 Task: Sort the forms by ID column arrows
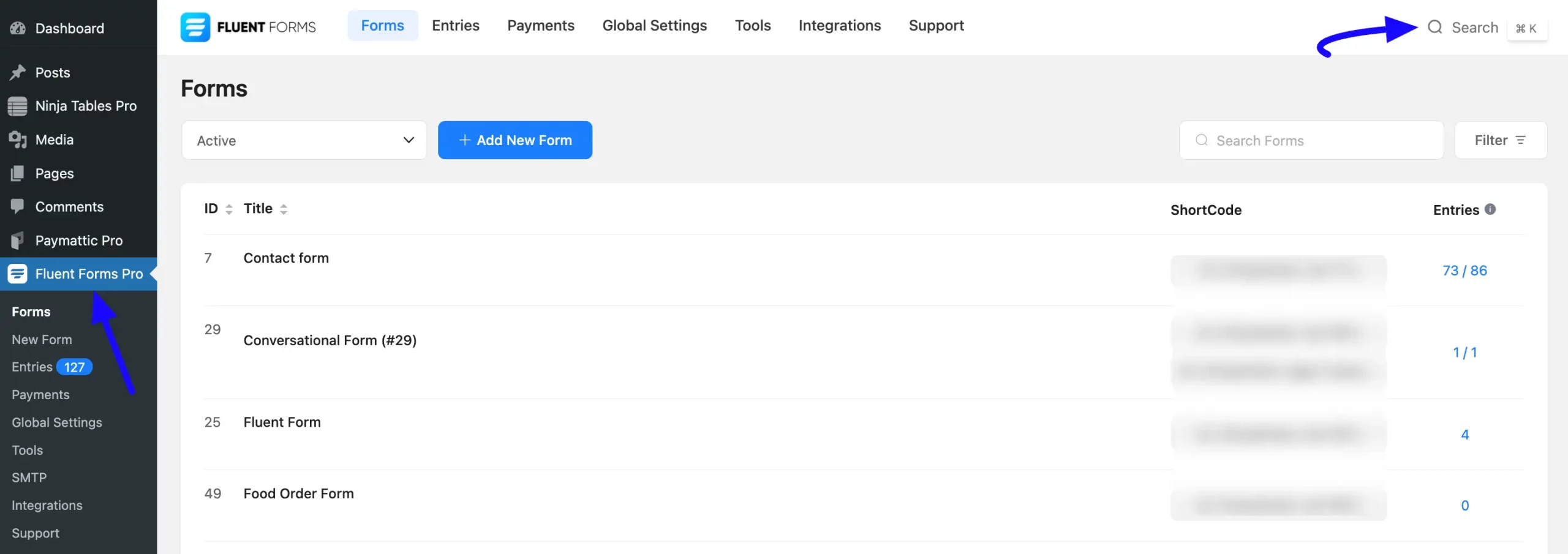[229, 209]
